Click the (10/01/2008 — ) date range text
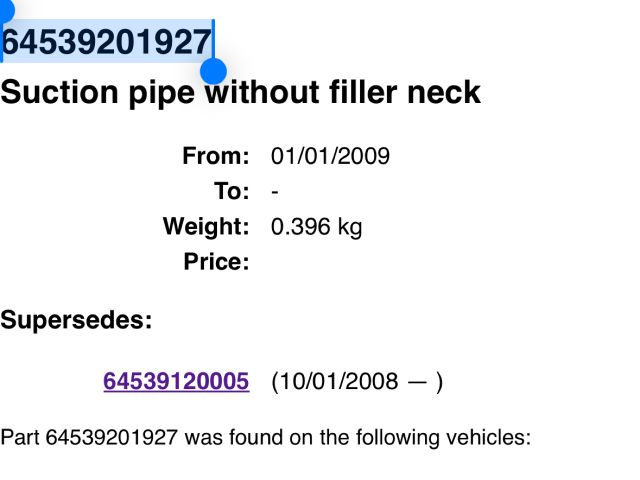The height and width of the screenshot is (480, 640). click(356, 381)
